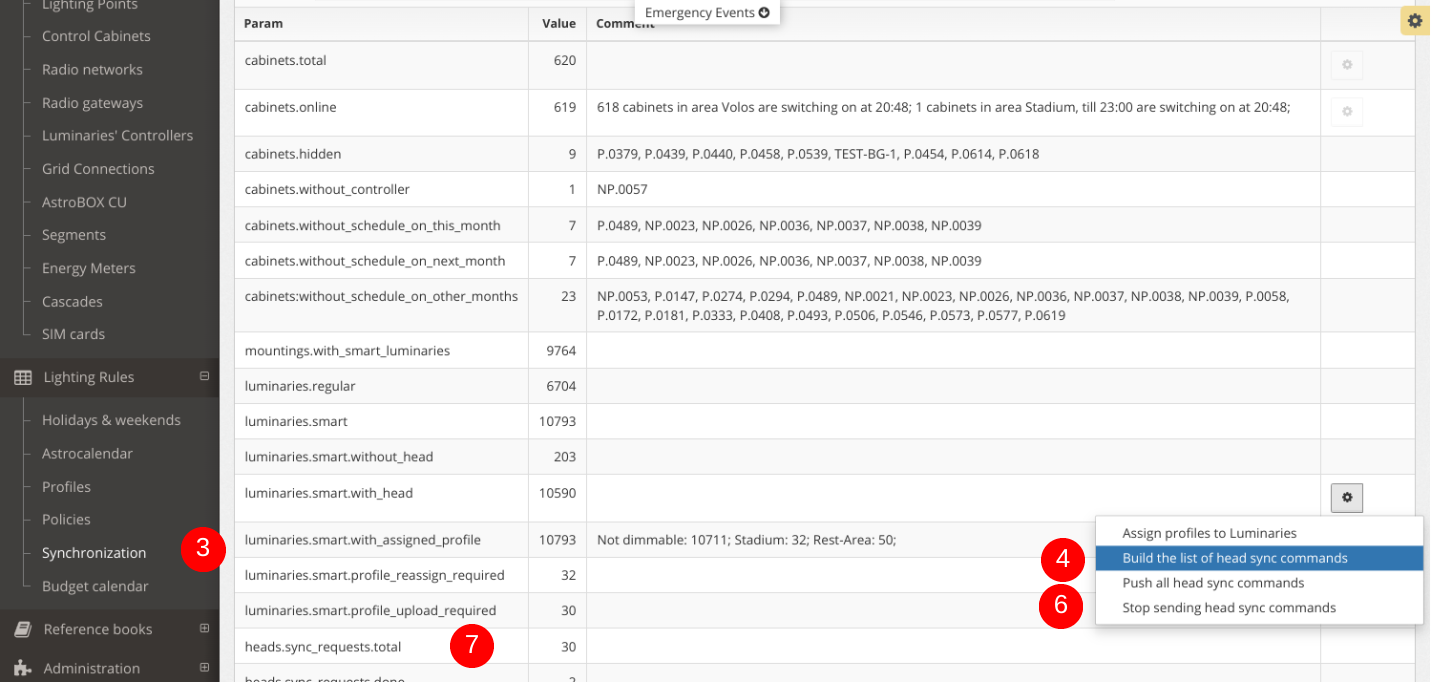Select Assign profiles to Luminaries
Image resolution: width=1431 pixels, height=682 pixels.
click(1209, 533)
